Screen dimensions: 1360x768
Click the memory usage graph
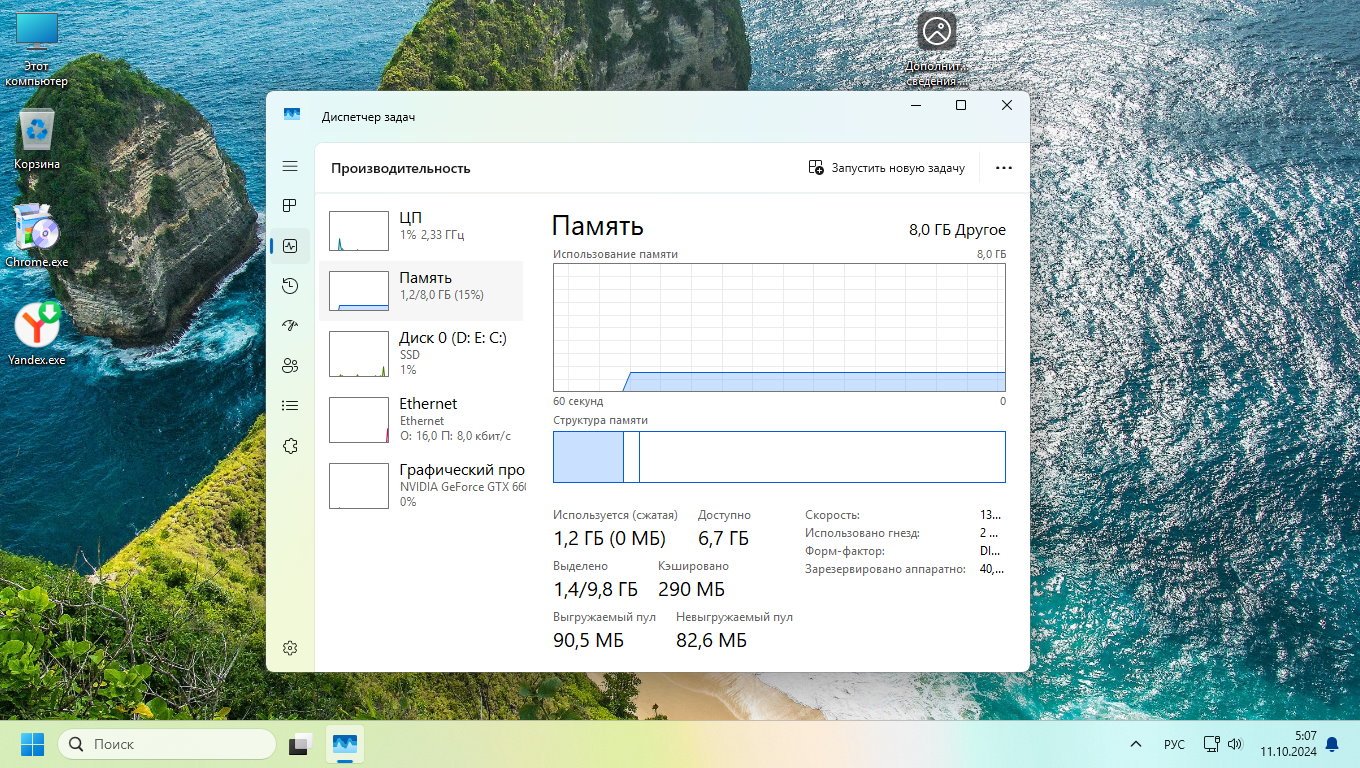tap(779, 327)
